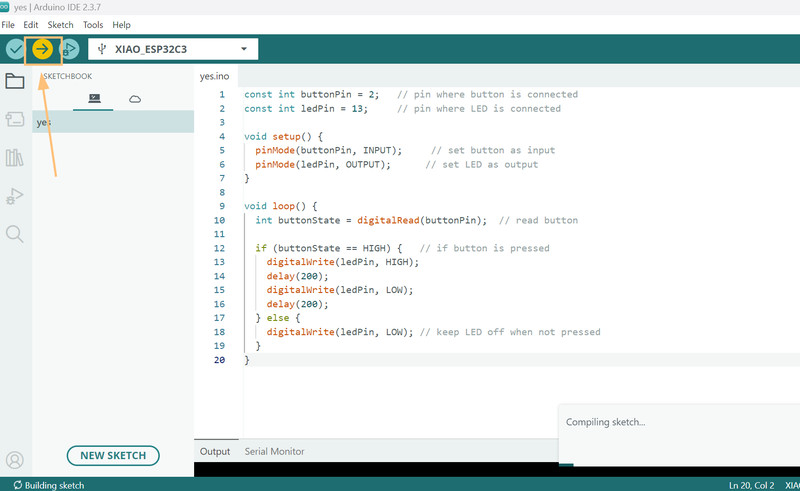Open the Sketchbook folder icon in sidebar
This screenshot has height=491, width=800.
(x=15, y=81)
